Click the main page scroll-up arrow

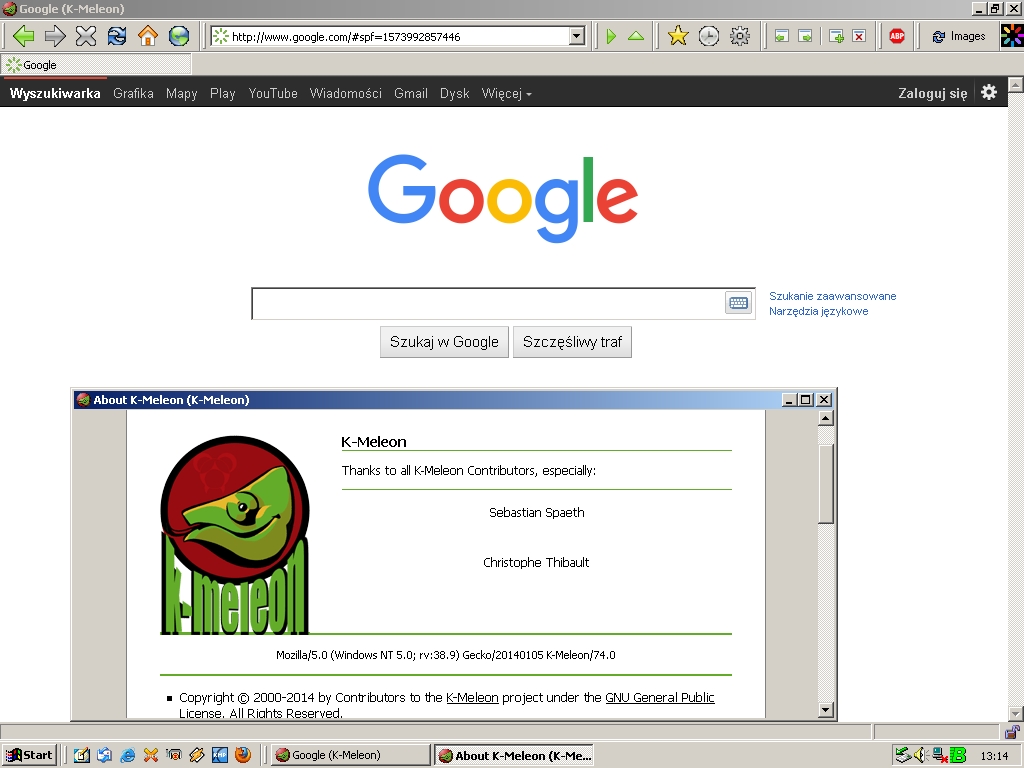(x=1015, y=84)
